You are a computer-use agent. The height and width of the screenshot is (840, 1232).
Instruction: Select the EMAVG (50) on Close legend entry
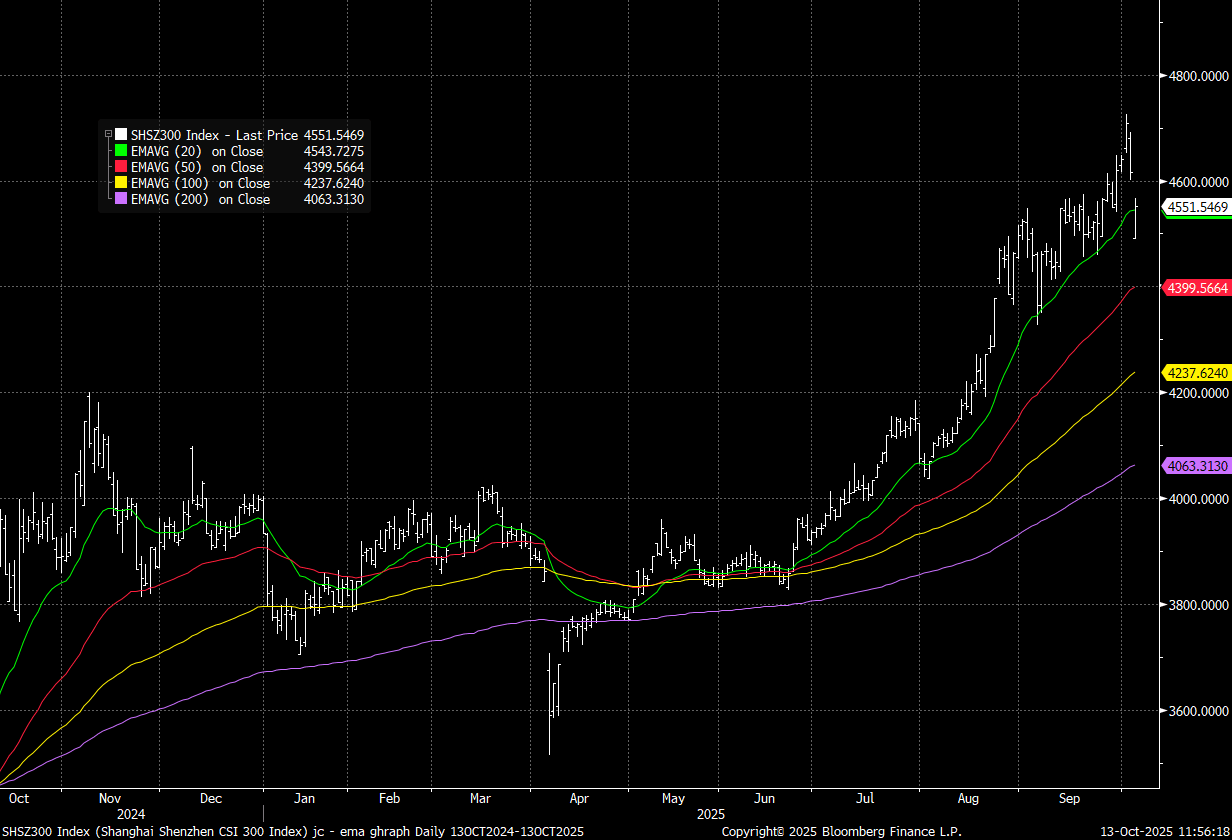click(x=197, y=167)
